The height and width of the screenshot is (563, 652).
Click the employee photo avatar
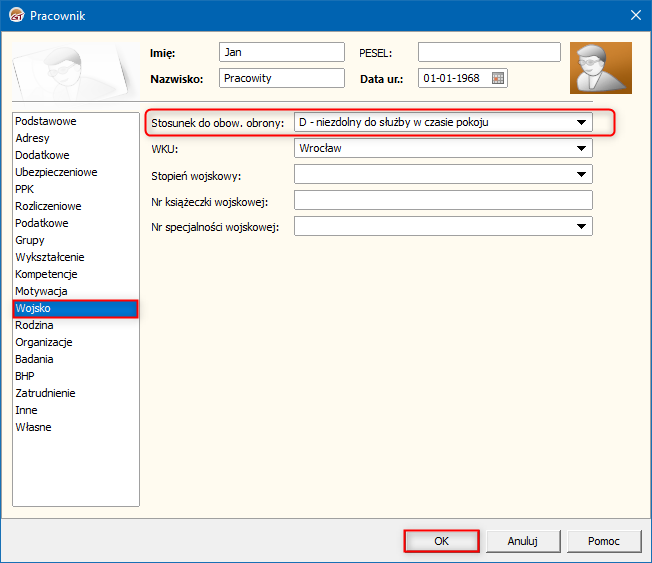point(601,68)
